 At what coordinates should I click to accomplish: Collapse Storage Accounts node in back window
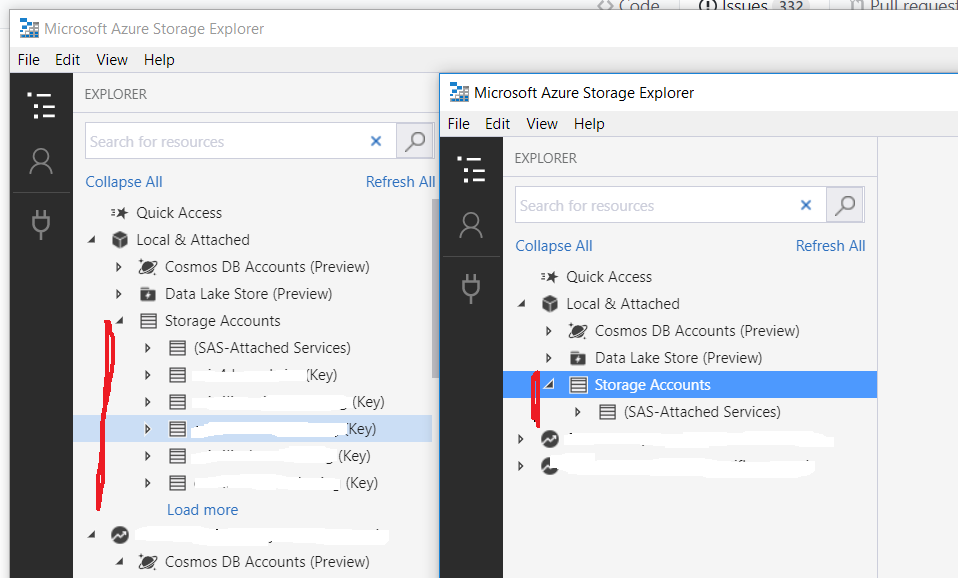[x=120, y=320]
